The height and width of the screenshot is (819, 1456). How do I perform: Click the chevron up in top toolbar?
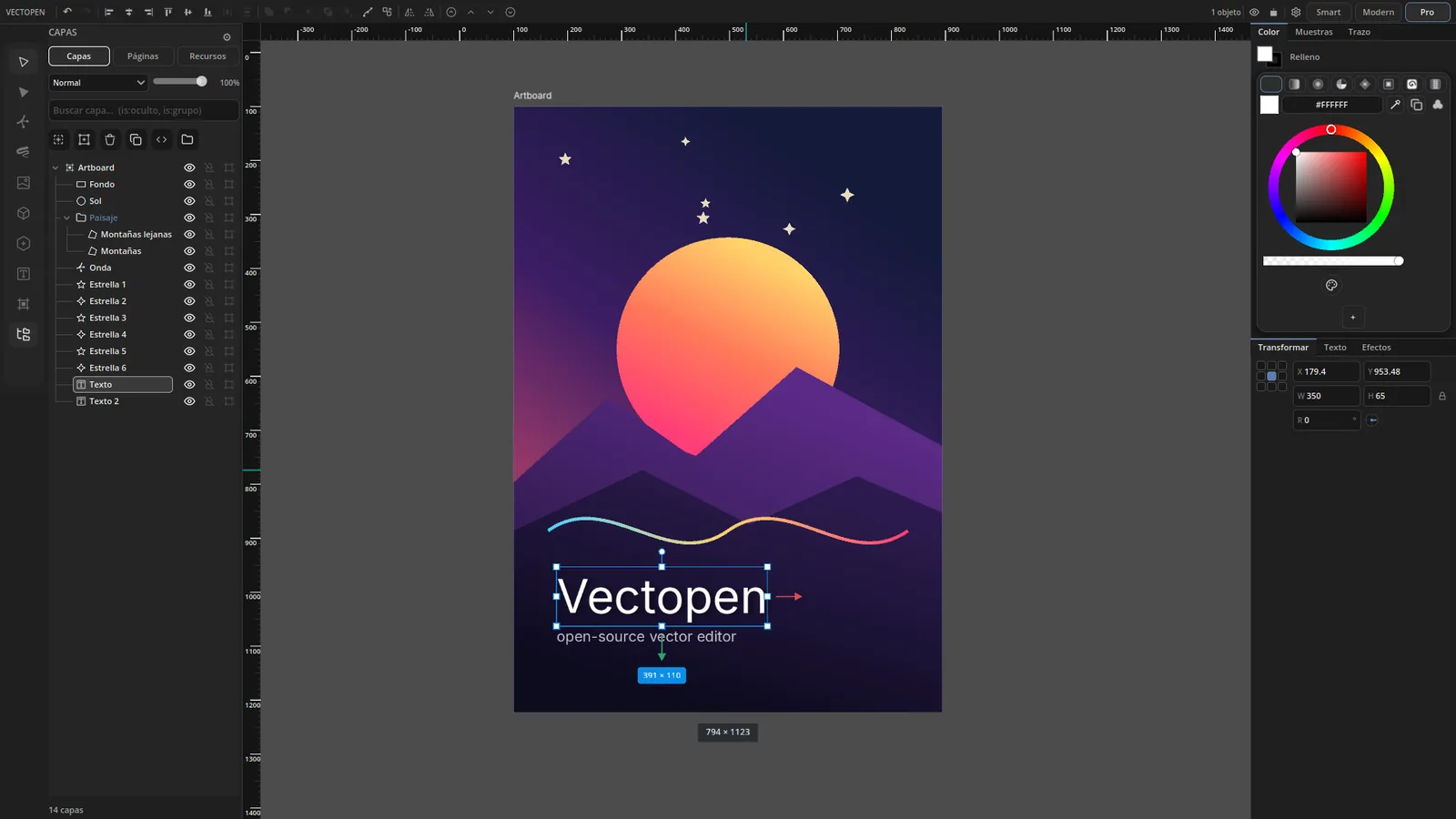(470, 12)
